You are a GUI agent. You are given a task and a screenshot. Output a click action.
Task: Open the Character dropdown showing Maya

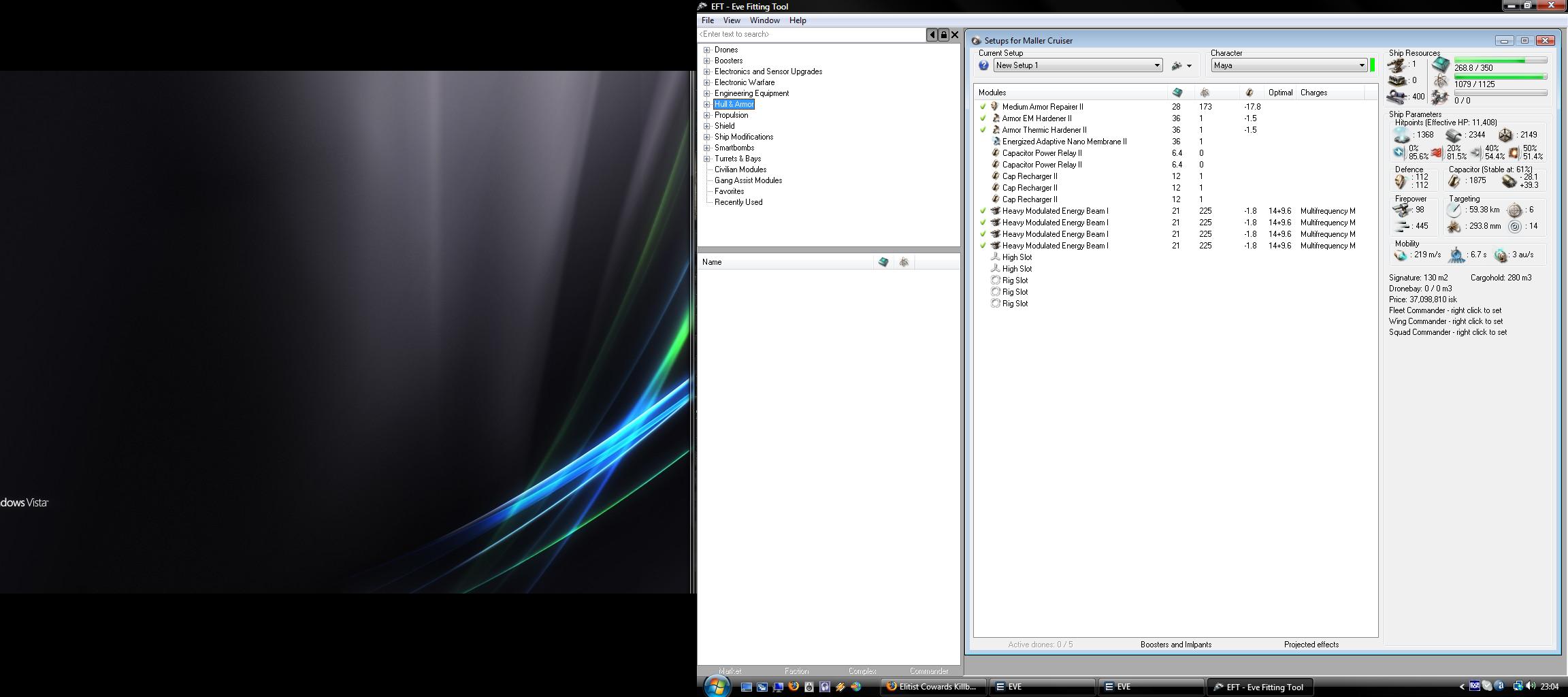[x=1289, y=65]
